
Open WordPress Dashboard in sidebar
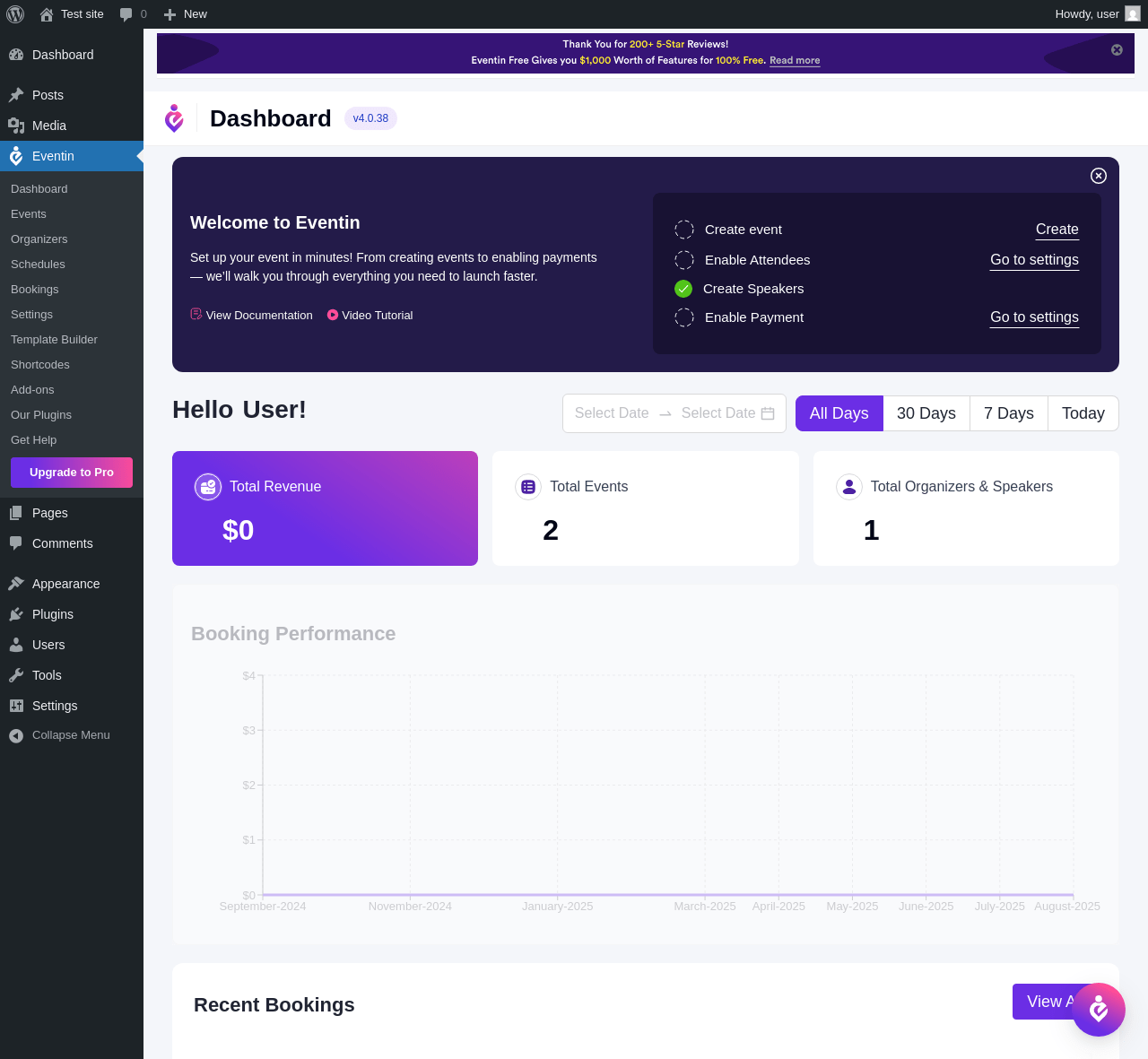(72, 55)
